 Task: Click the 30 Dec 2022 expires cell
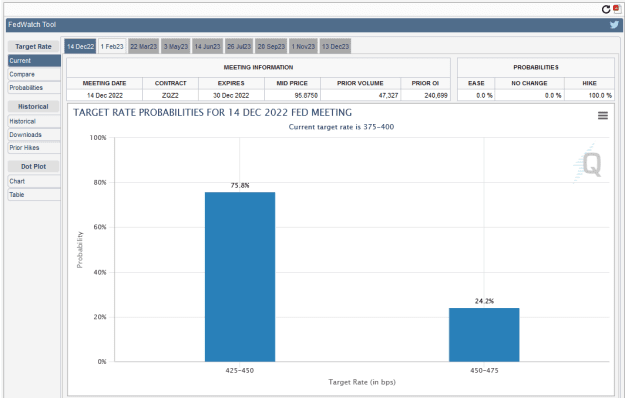click(231, 95)
